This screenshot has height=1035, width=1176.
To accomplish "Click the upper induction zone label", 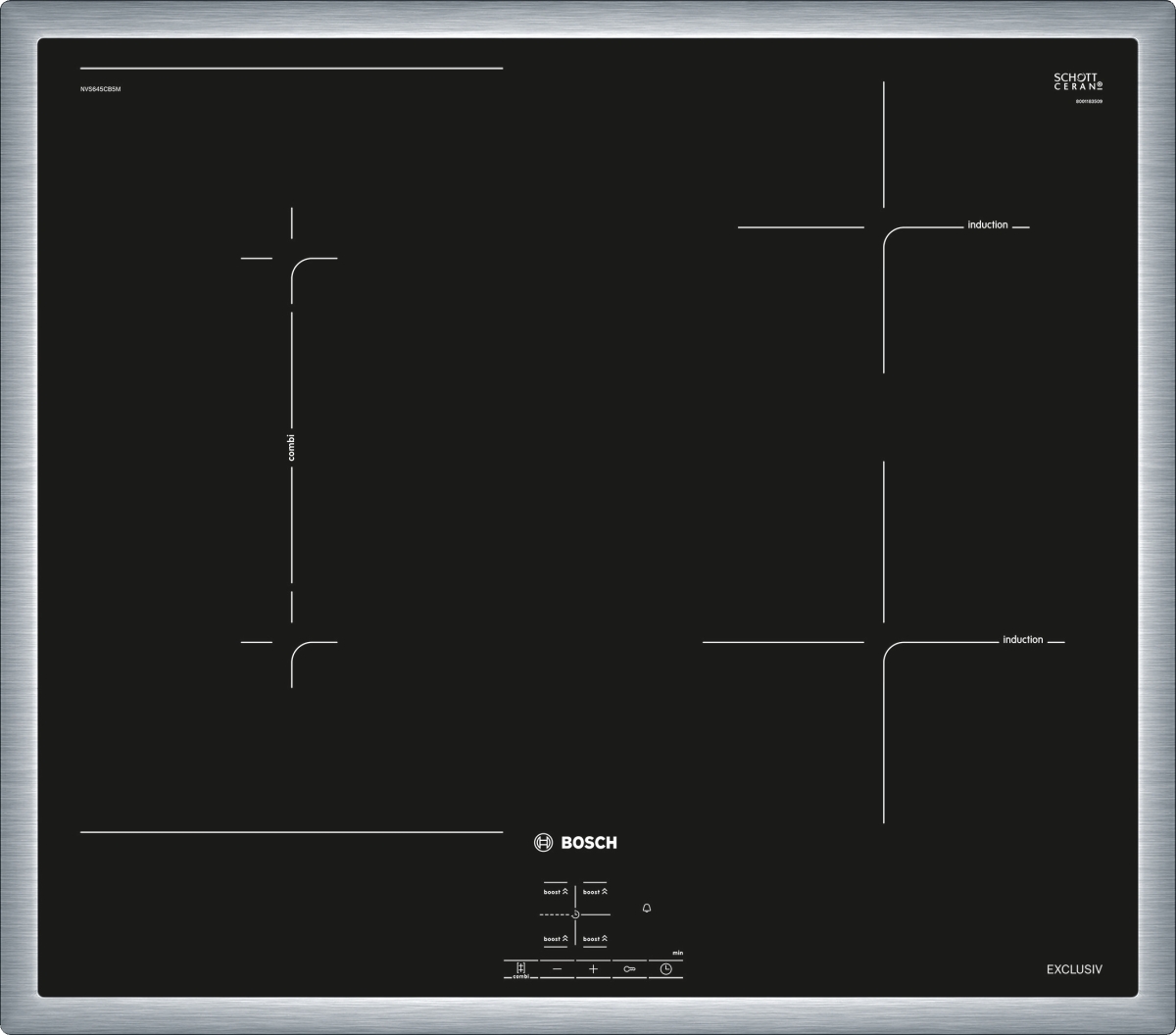I will [987, 225].
